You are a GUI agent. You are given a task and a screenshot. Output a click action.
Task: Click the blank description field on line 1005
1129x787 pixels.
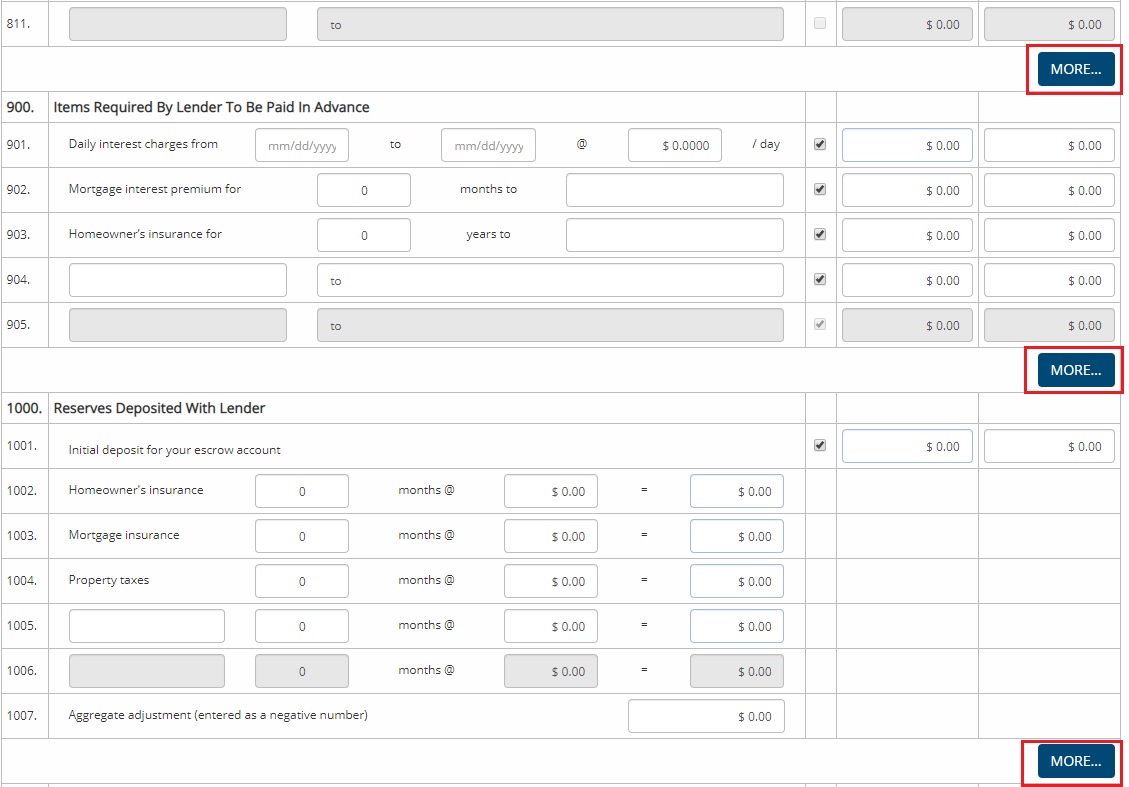point(147,626)
